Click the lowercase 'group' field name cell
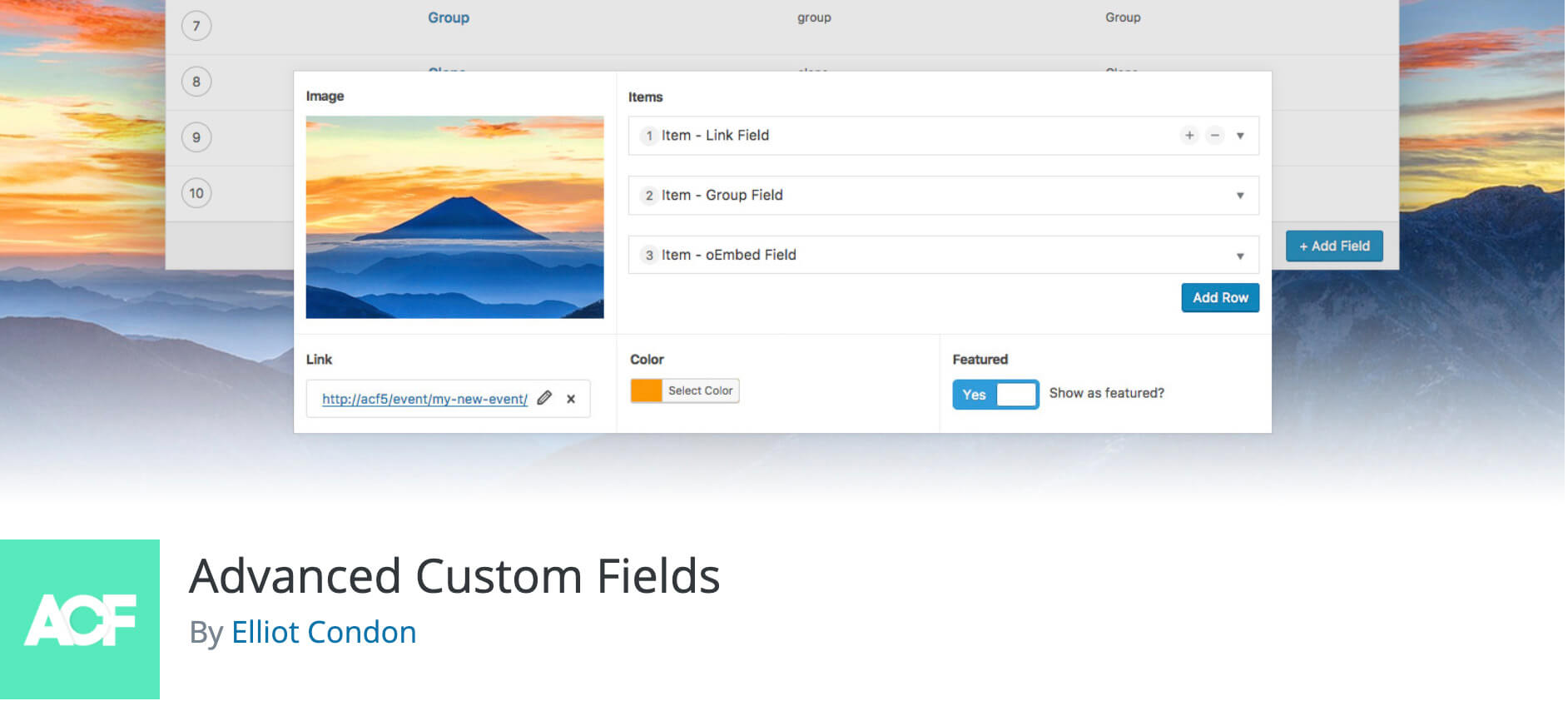Image resolution: width=1568 pixels, height=701 pixels. point(814,17)
